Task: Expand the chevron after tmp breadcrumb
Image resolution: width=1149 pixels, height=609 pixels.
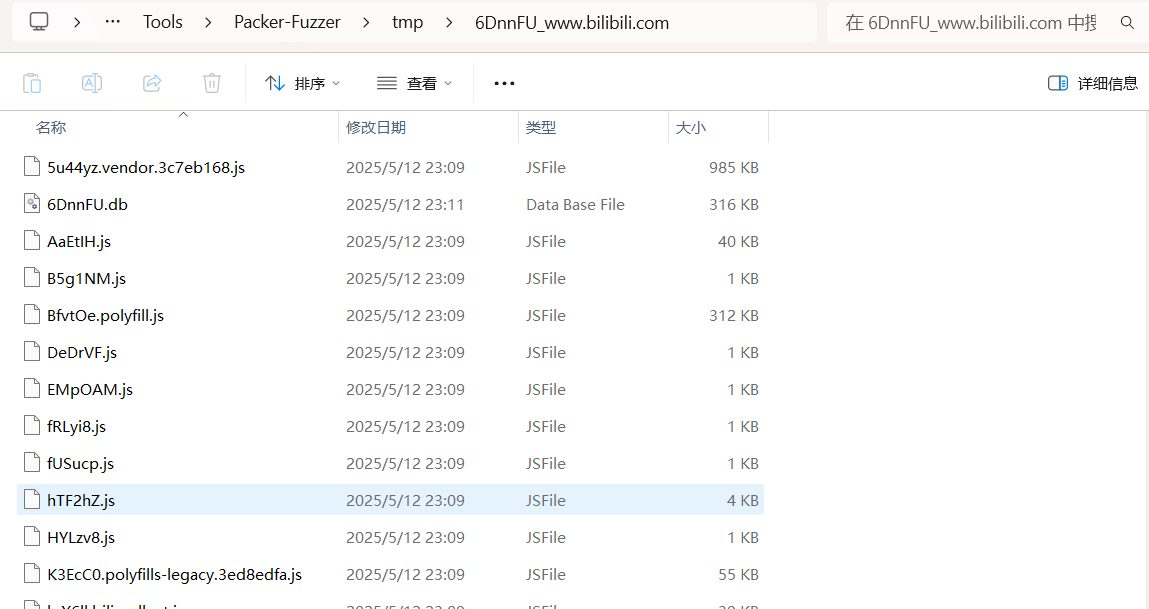Action: point(449,23)
